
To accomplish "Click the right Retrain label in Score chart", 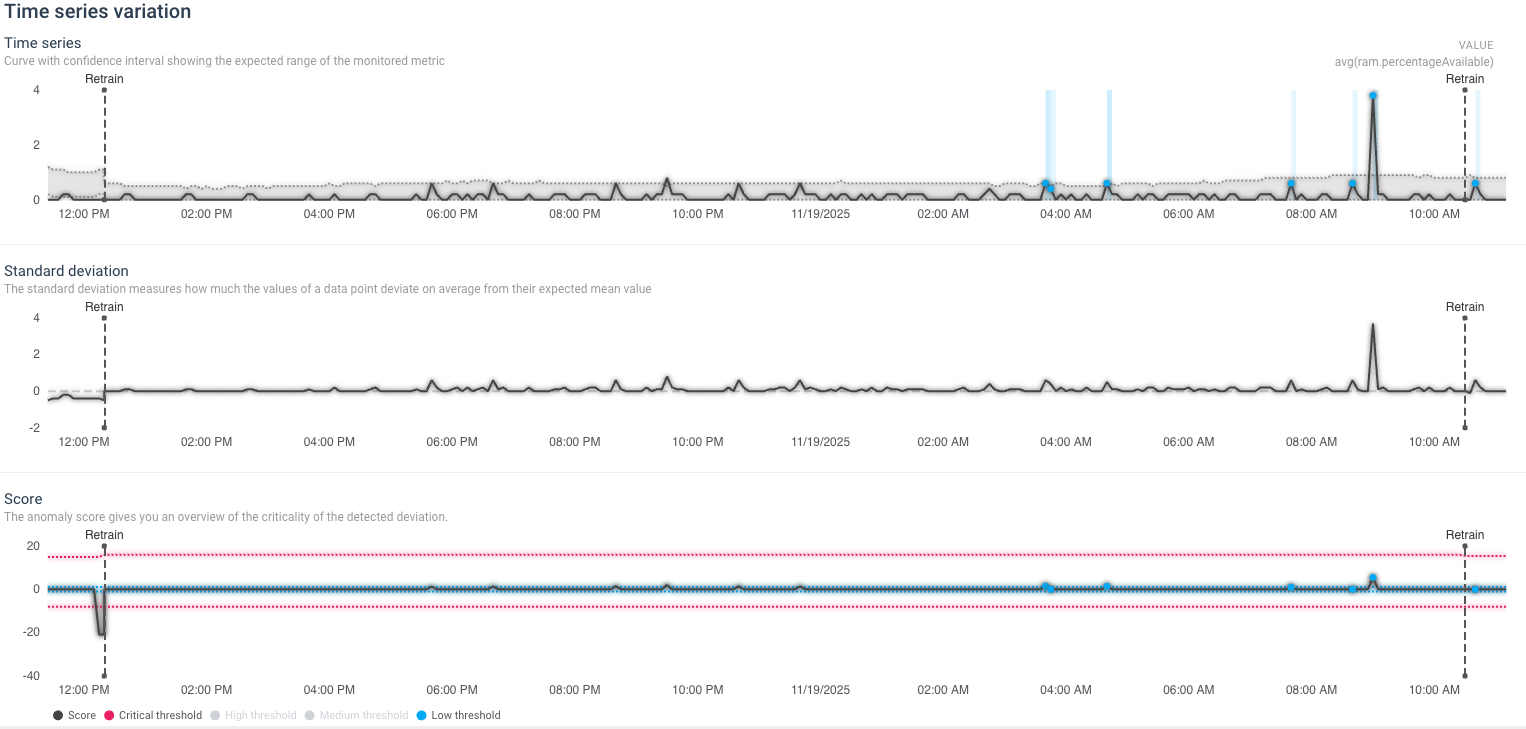I will (1465, 535).
